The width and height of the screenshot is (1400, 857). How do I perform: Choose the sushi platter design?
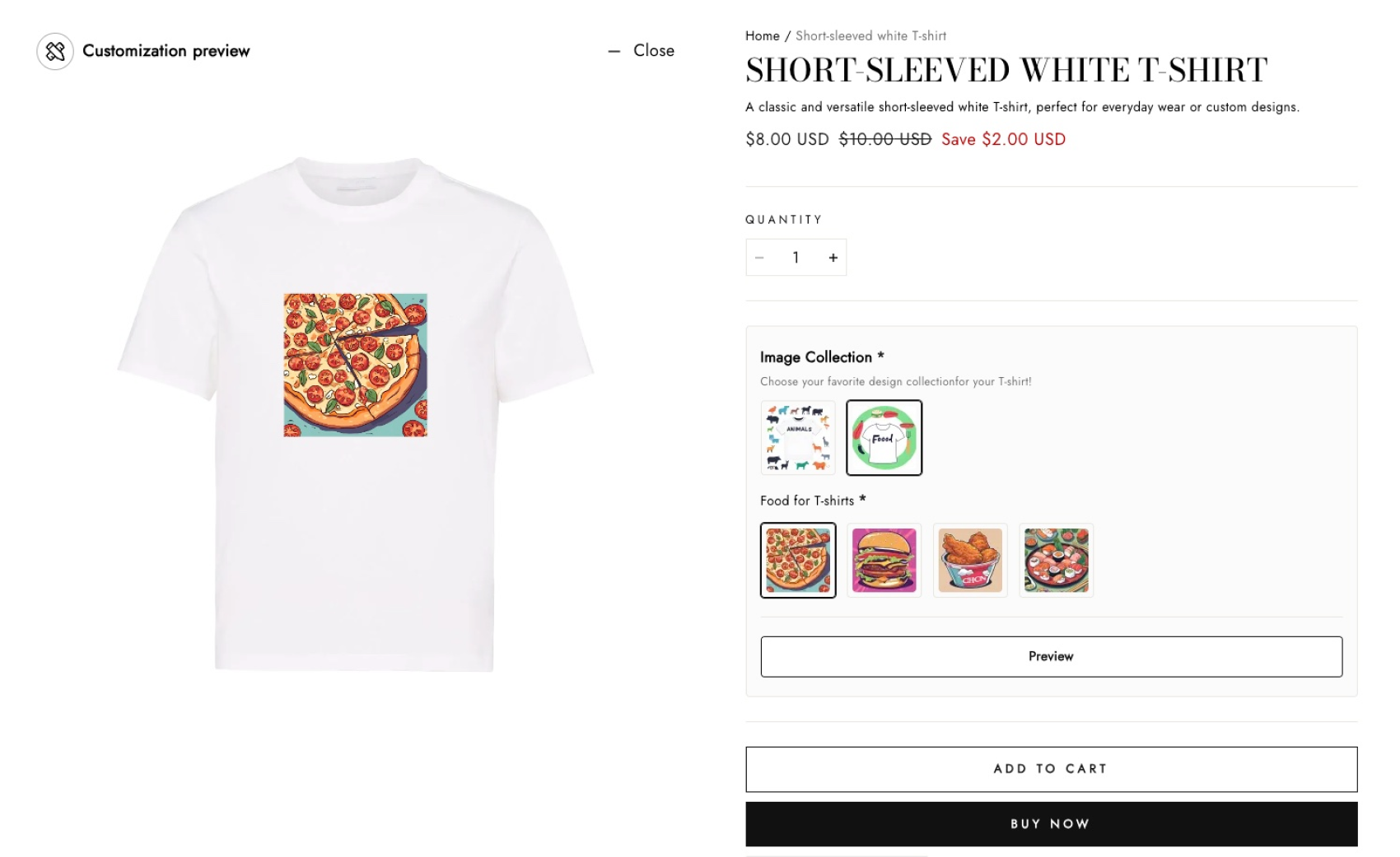point(1056,560)
